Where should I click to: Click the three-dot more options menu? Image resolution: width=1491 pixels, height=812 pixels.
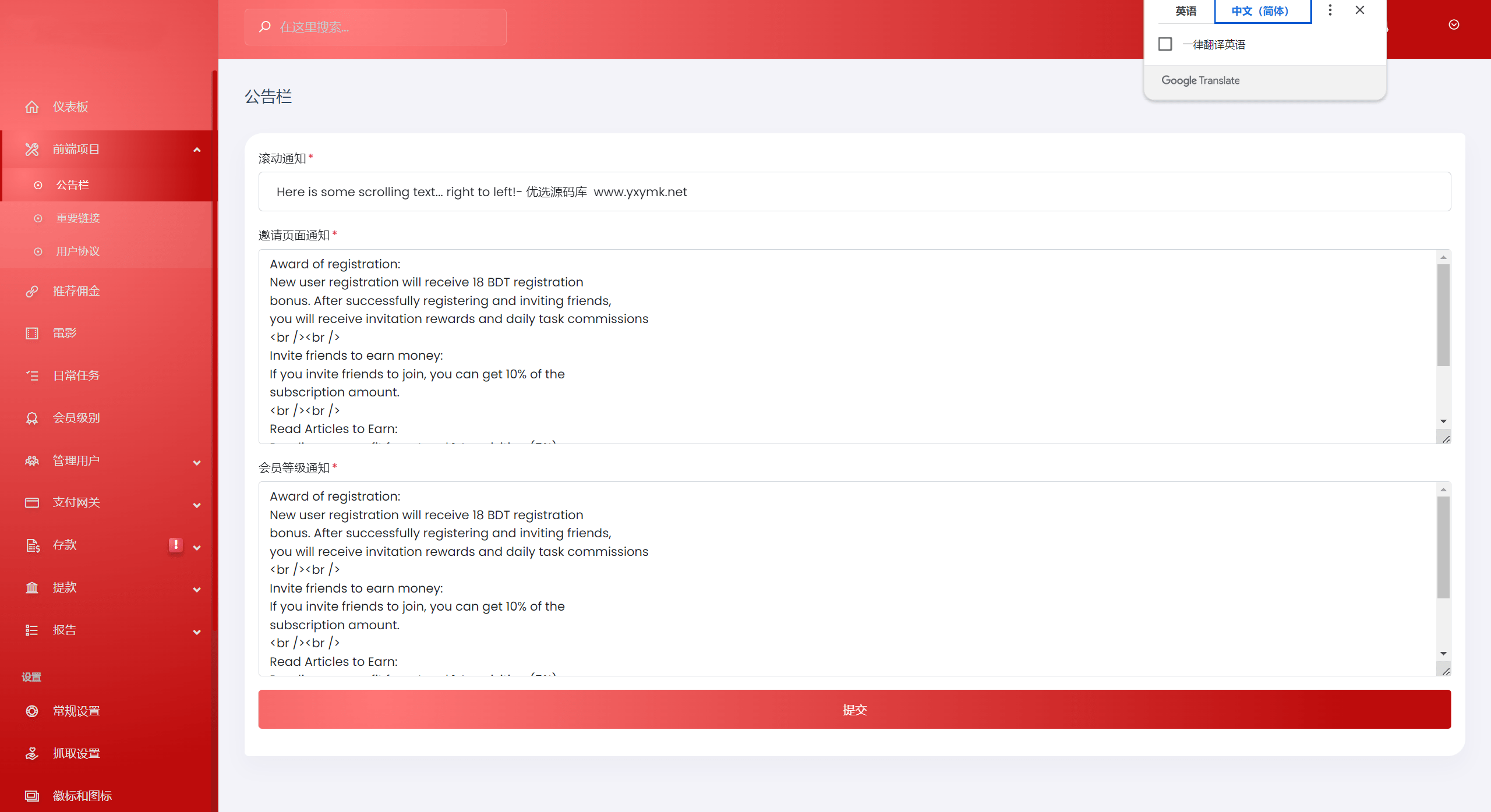coord(1330,10)
